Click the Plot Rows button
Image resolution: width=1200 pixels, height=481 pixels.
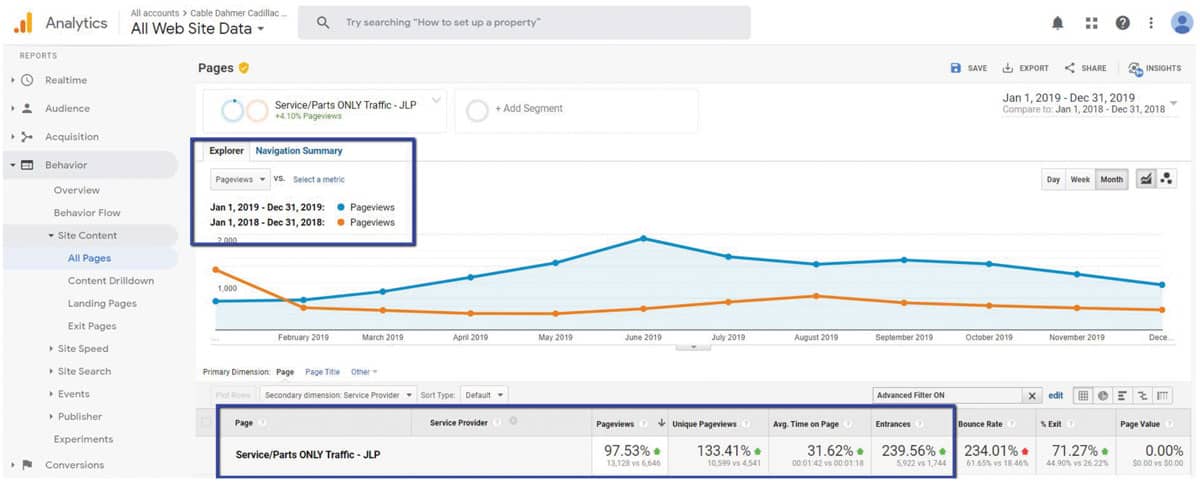point(234,395)
